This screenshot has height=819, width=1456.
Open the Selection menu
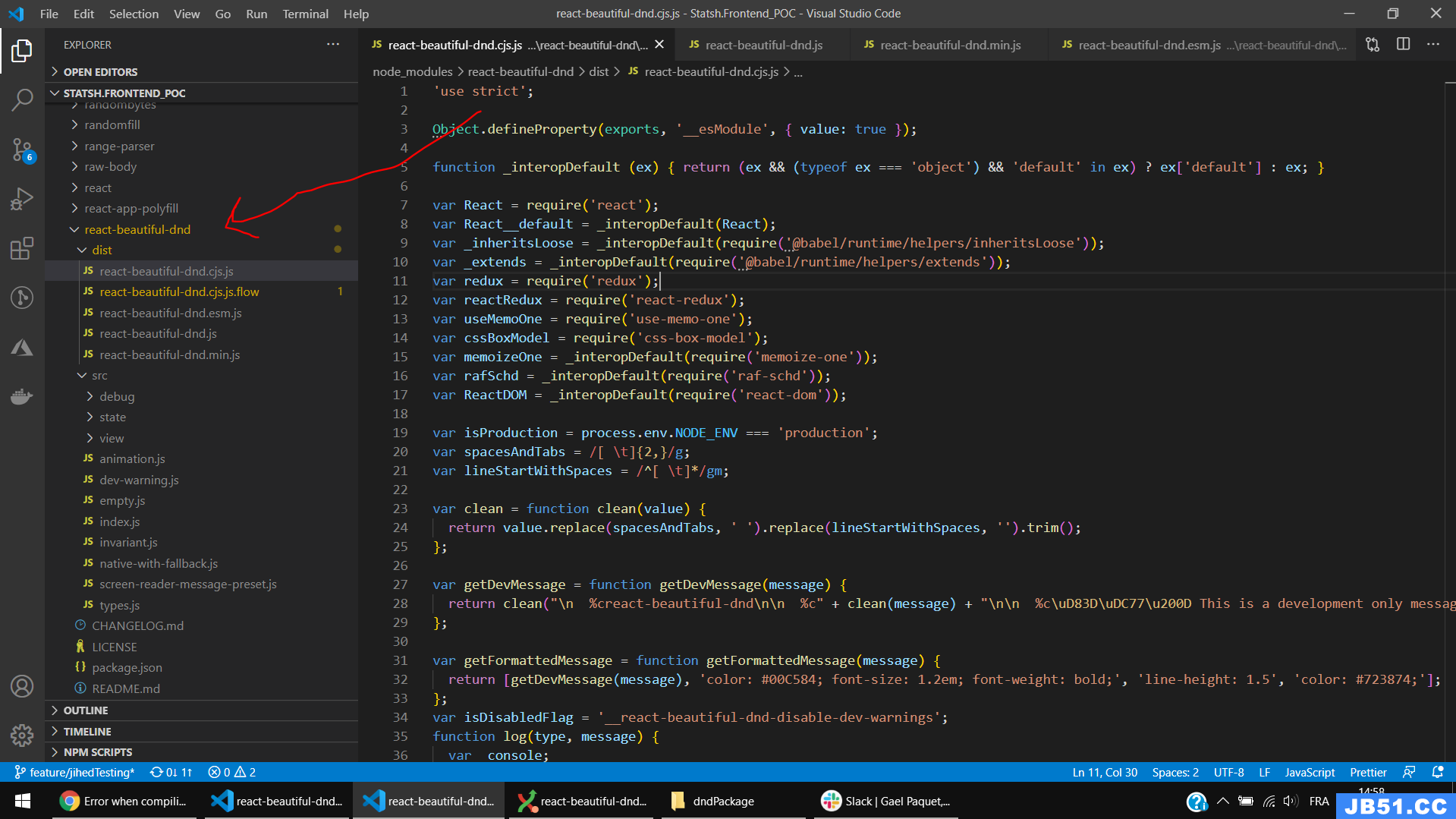(x=134, y=14)
